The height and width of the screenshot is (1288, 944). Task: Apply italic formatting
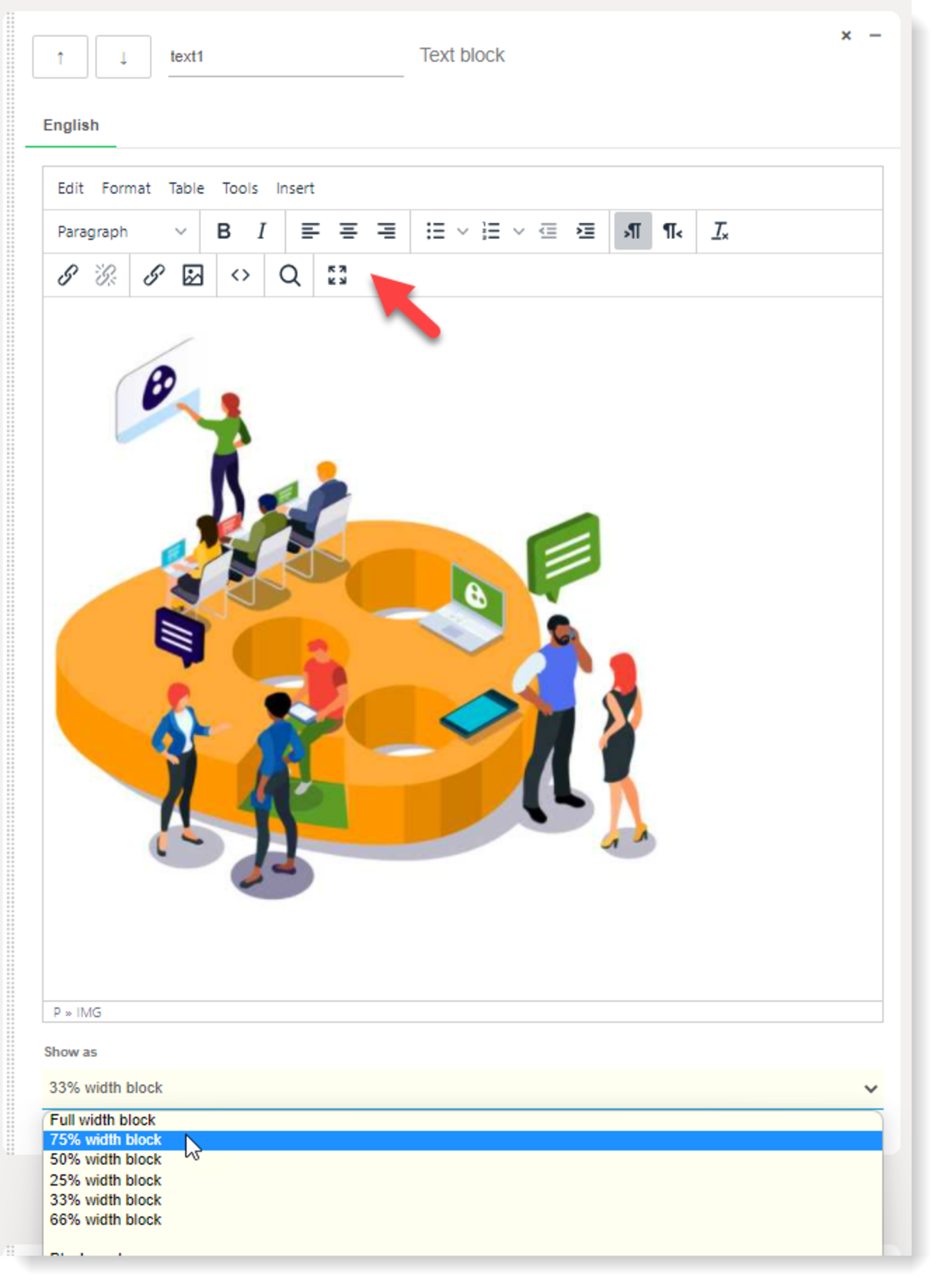pyautogui.click(x=261, y=231)
